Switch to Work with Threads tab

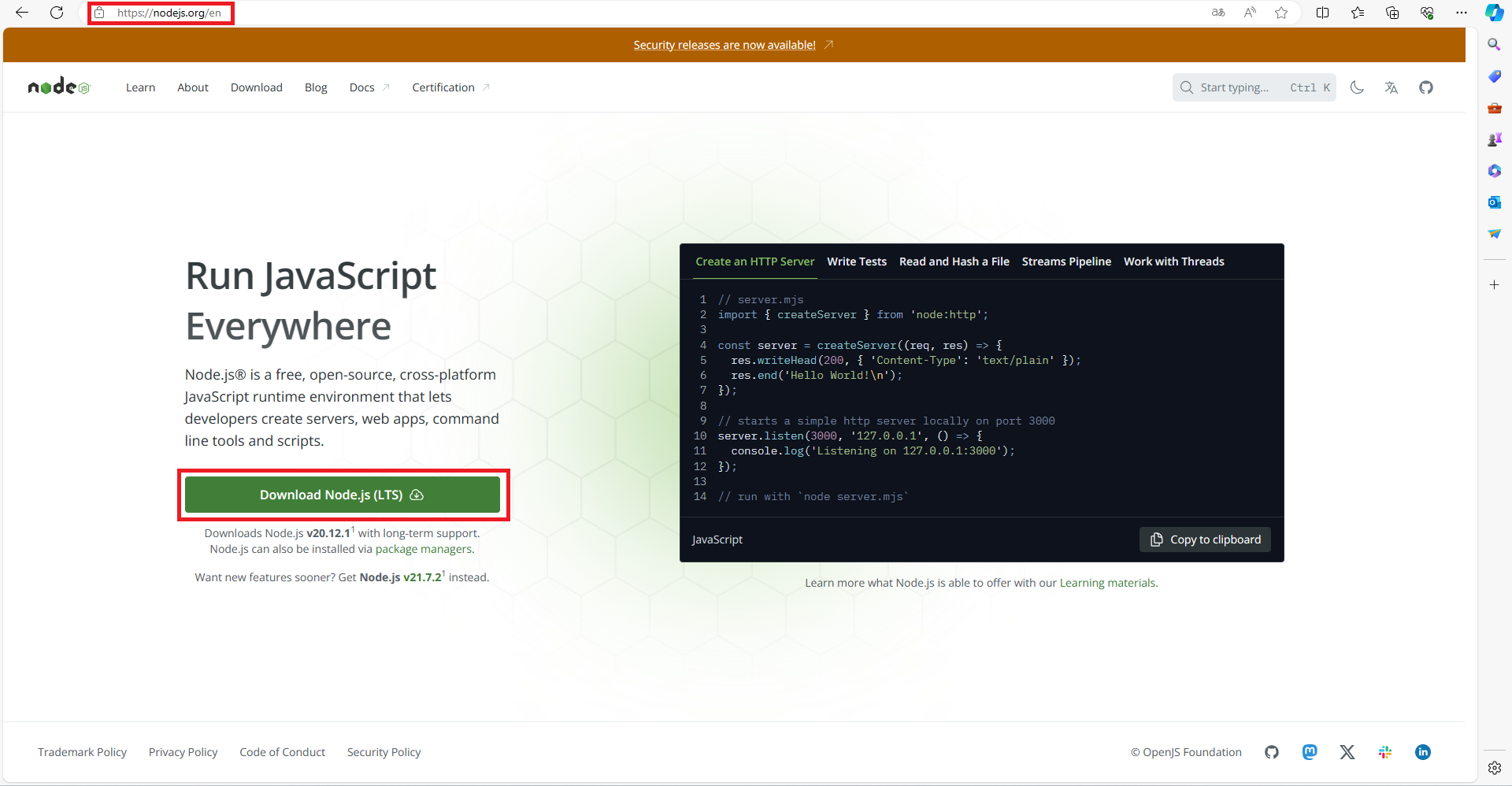(1174, 261)
